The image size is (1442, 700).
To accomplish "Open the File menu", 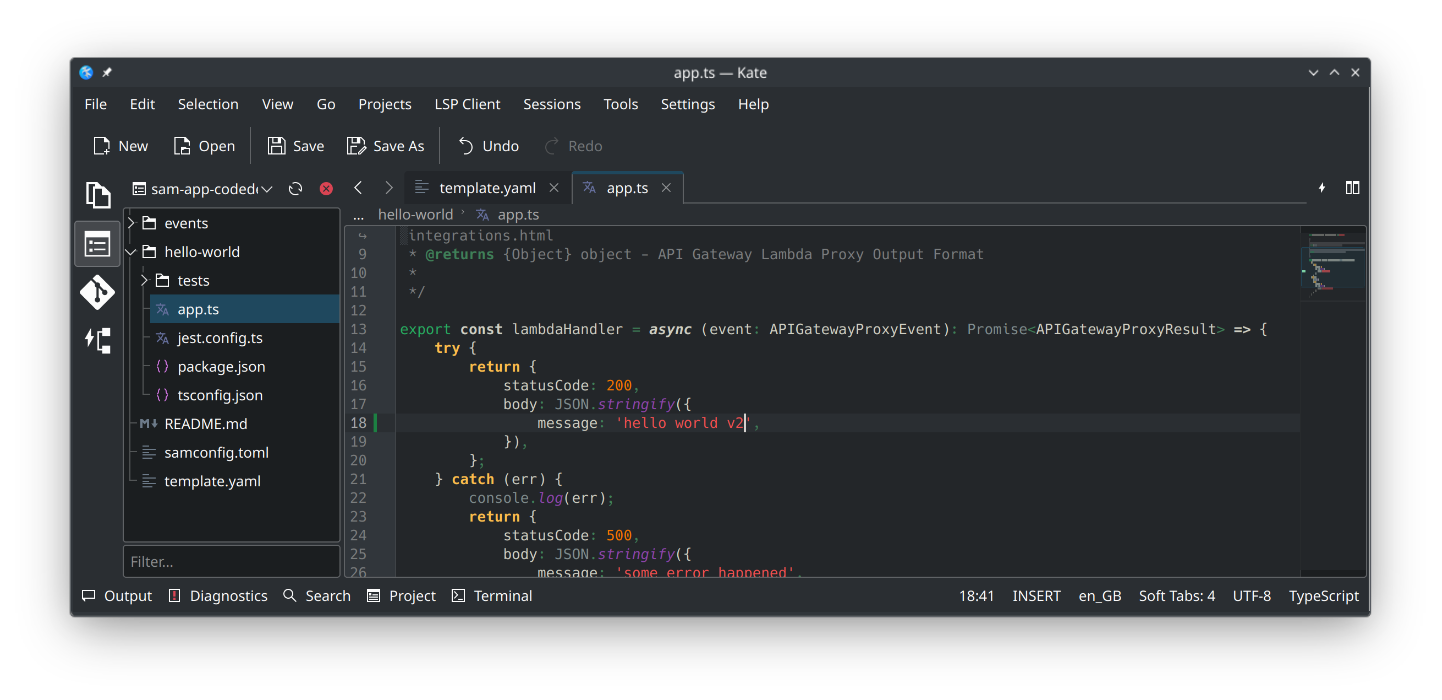I will click(96, 104).
